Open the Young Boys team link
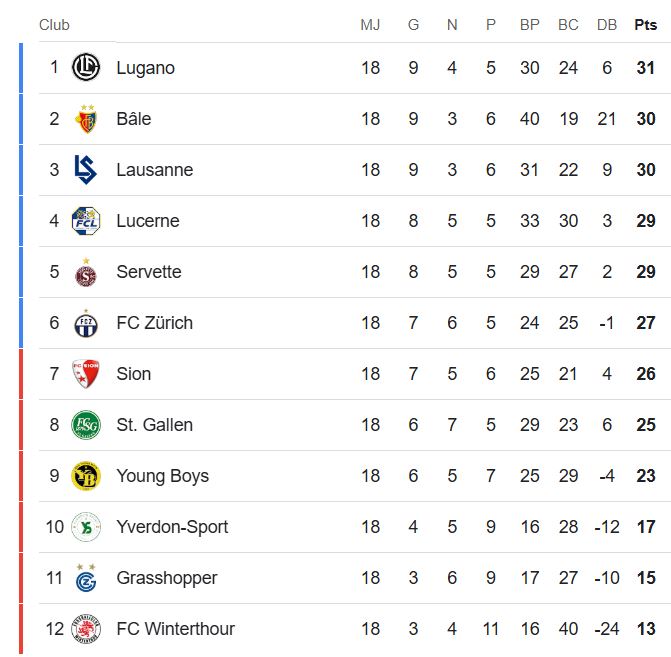This screenshot has height=657, width=671. coord(163,476)
